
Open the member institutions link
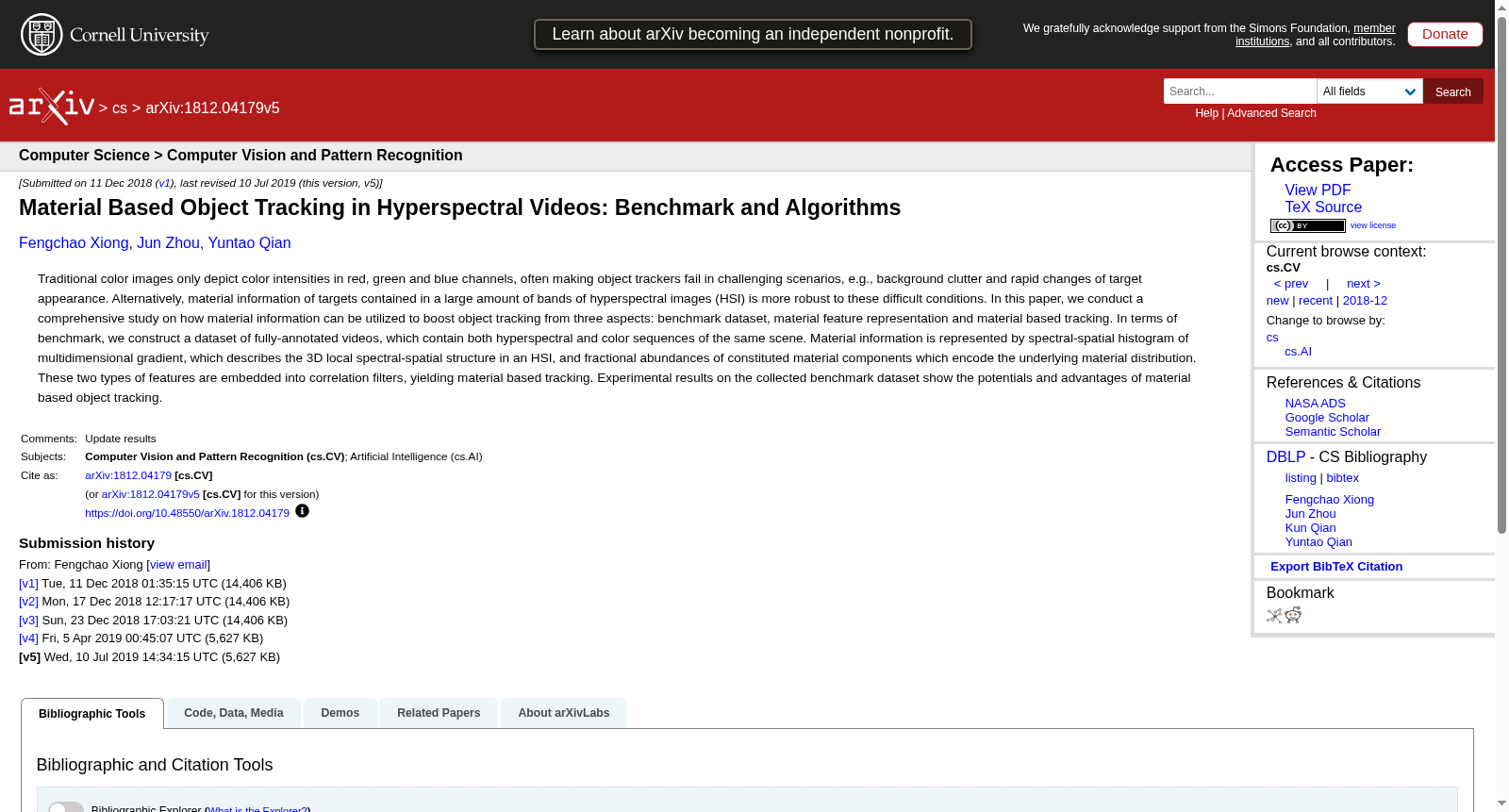tap(1316, 35)
